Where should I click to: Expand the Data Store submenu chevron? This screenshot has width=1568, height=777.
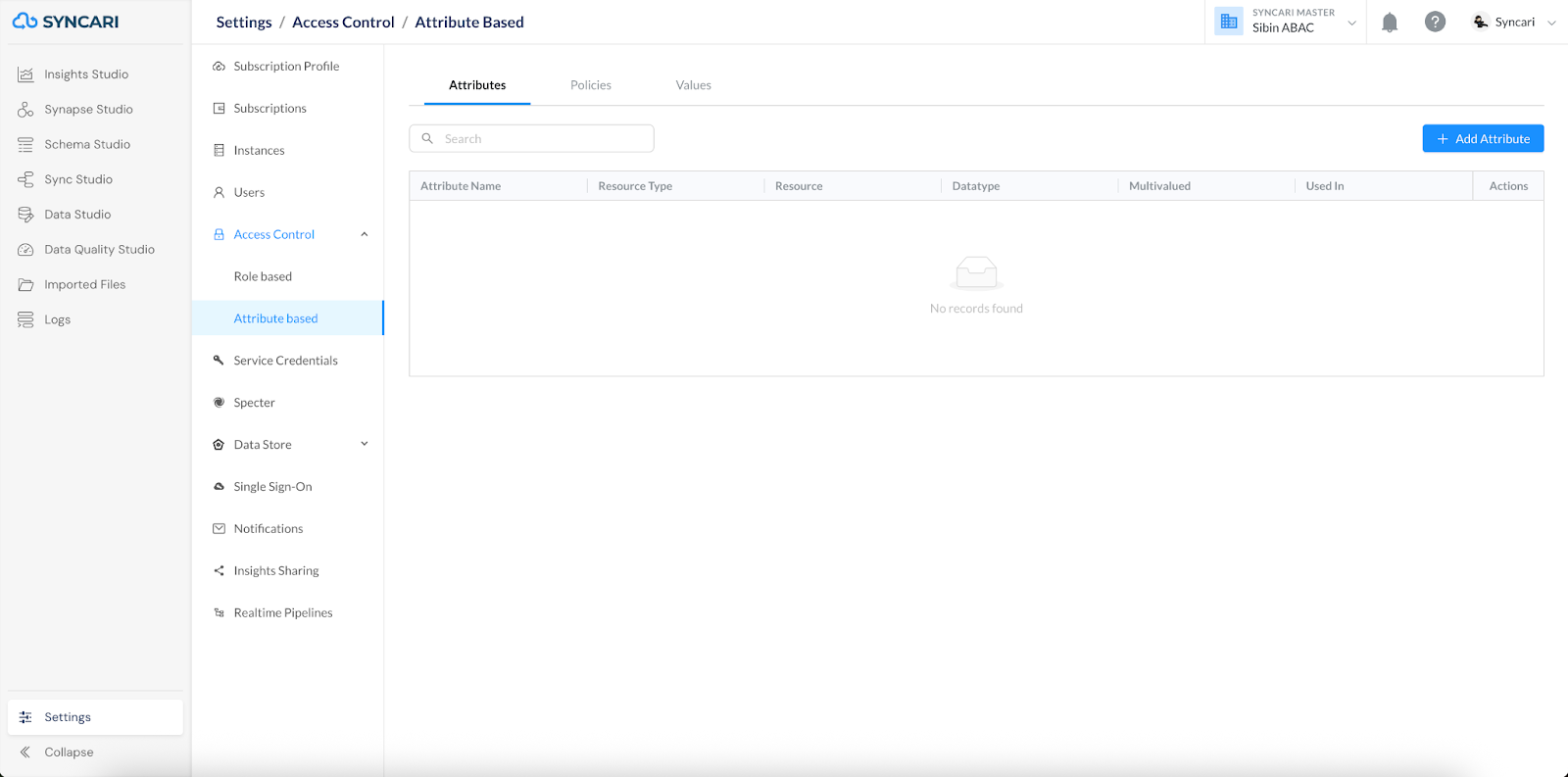point(365,445)
